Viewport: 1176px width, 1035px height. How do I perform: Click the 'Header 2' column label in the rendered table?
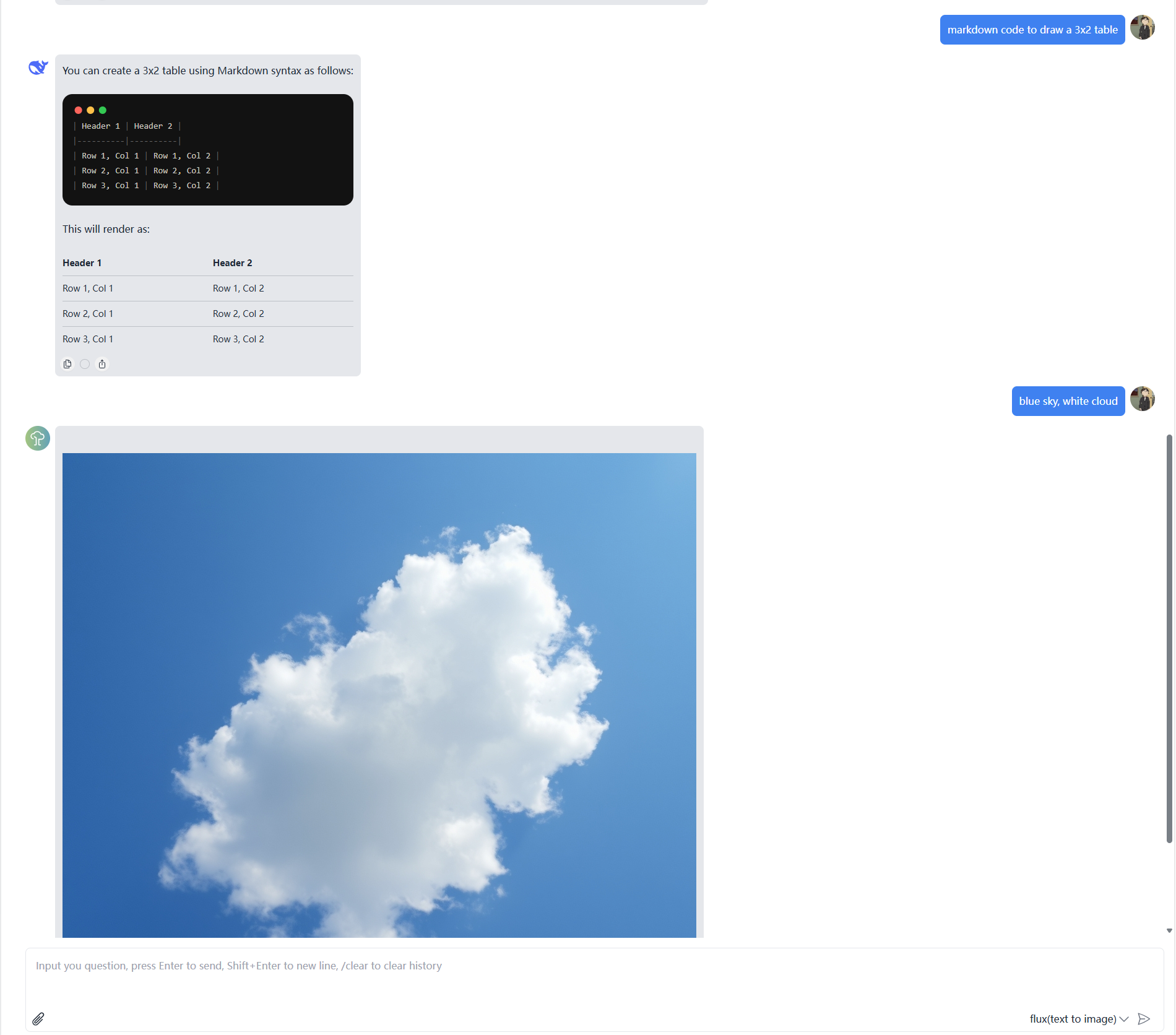(x=232, y=262)
